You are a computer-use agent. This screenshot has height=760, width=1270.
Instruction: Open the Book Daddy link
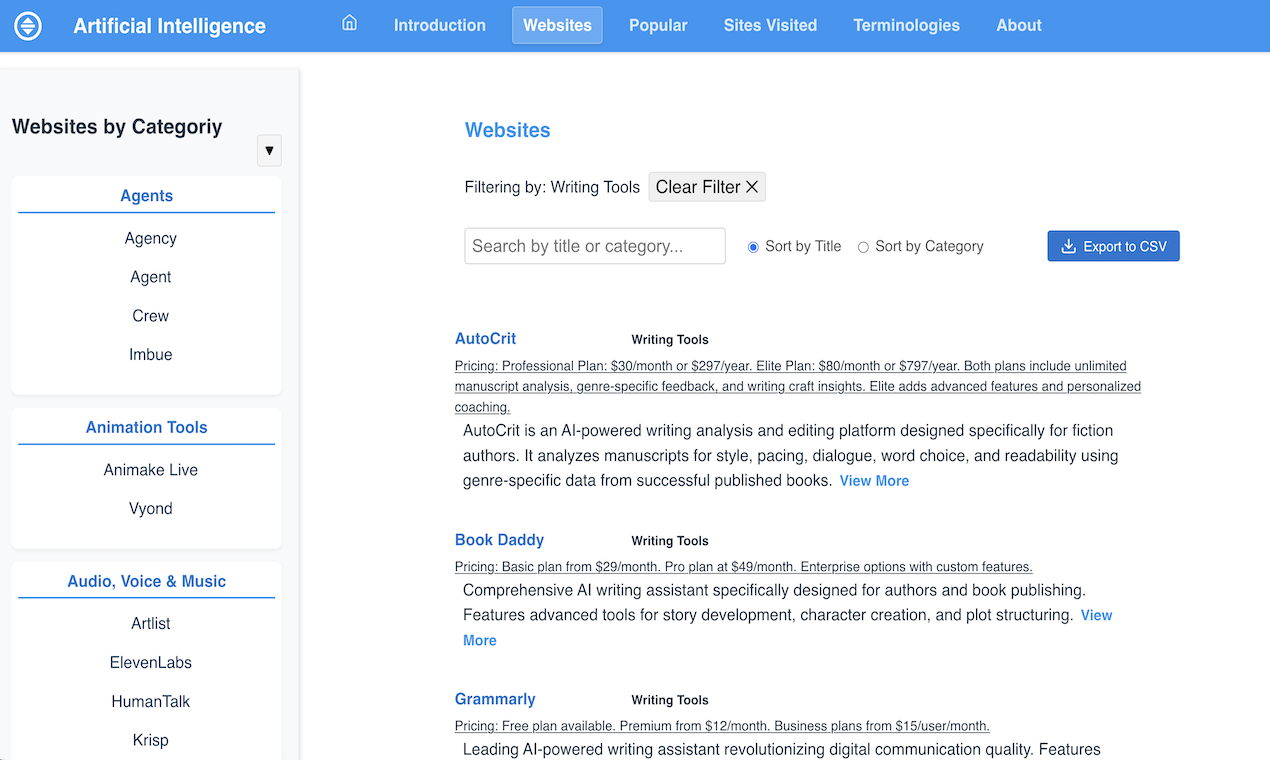[499, 540]
